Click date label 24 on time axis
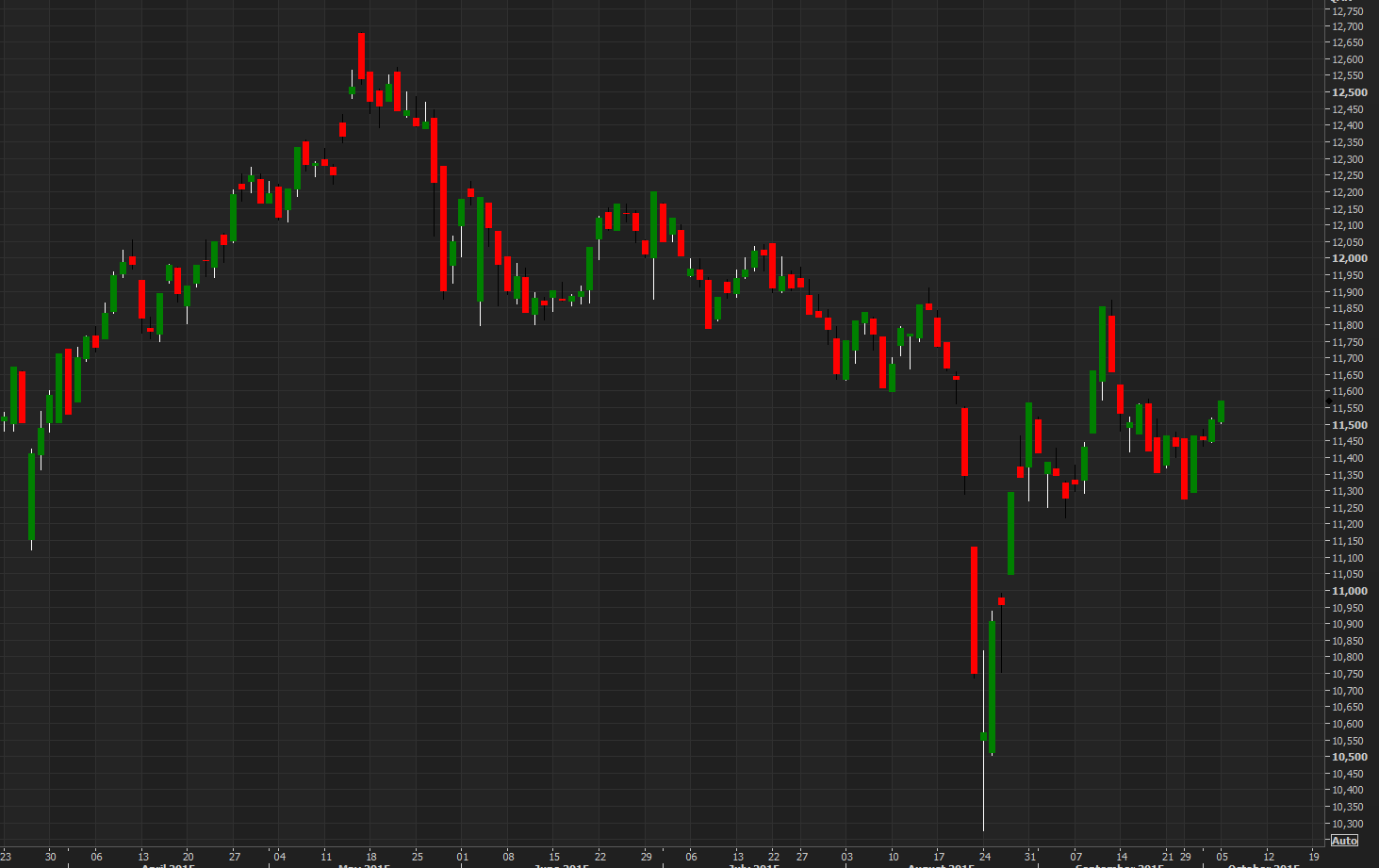Screen dimensions: 1379x868 (985, 857)
